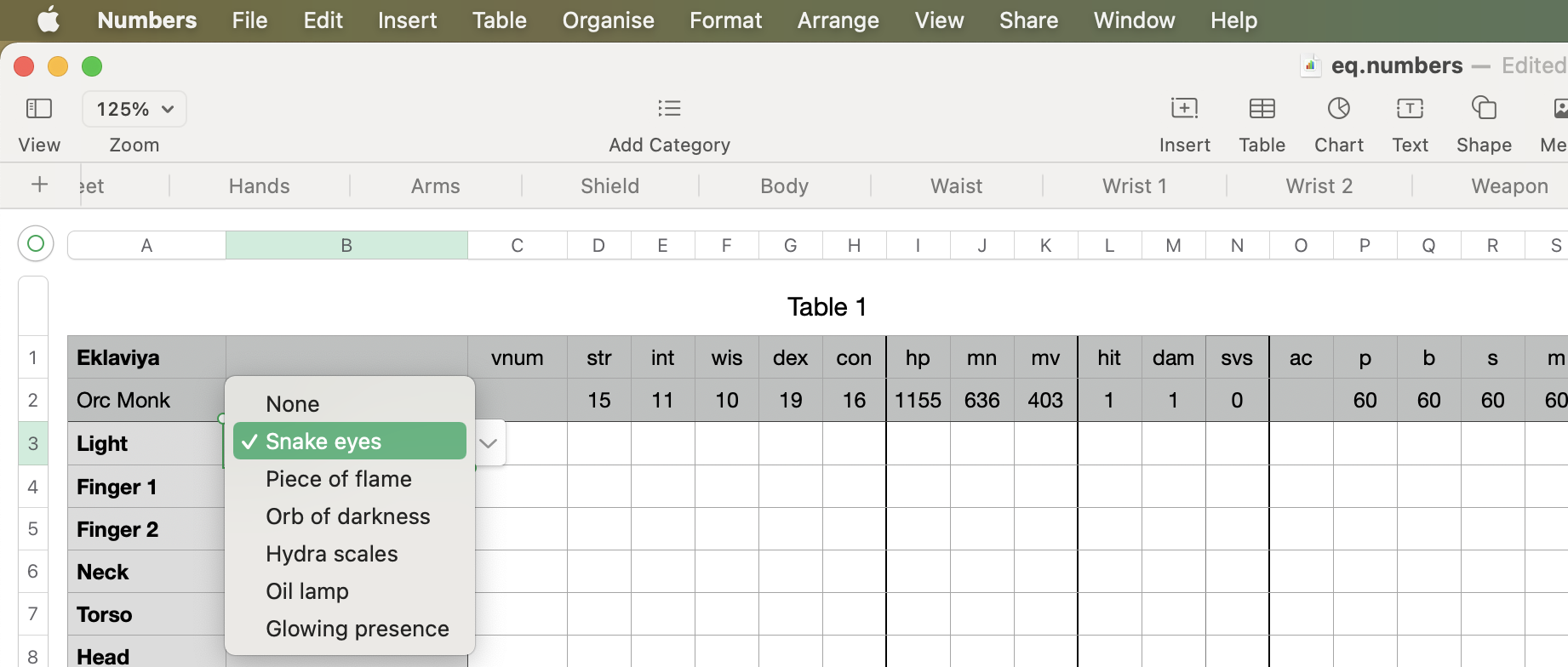Image resolution: width=1568 pixels, height=667 pixels.
Task: Click the View sidebar icon
Action: (x=39, y=109)
